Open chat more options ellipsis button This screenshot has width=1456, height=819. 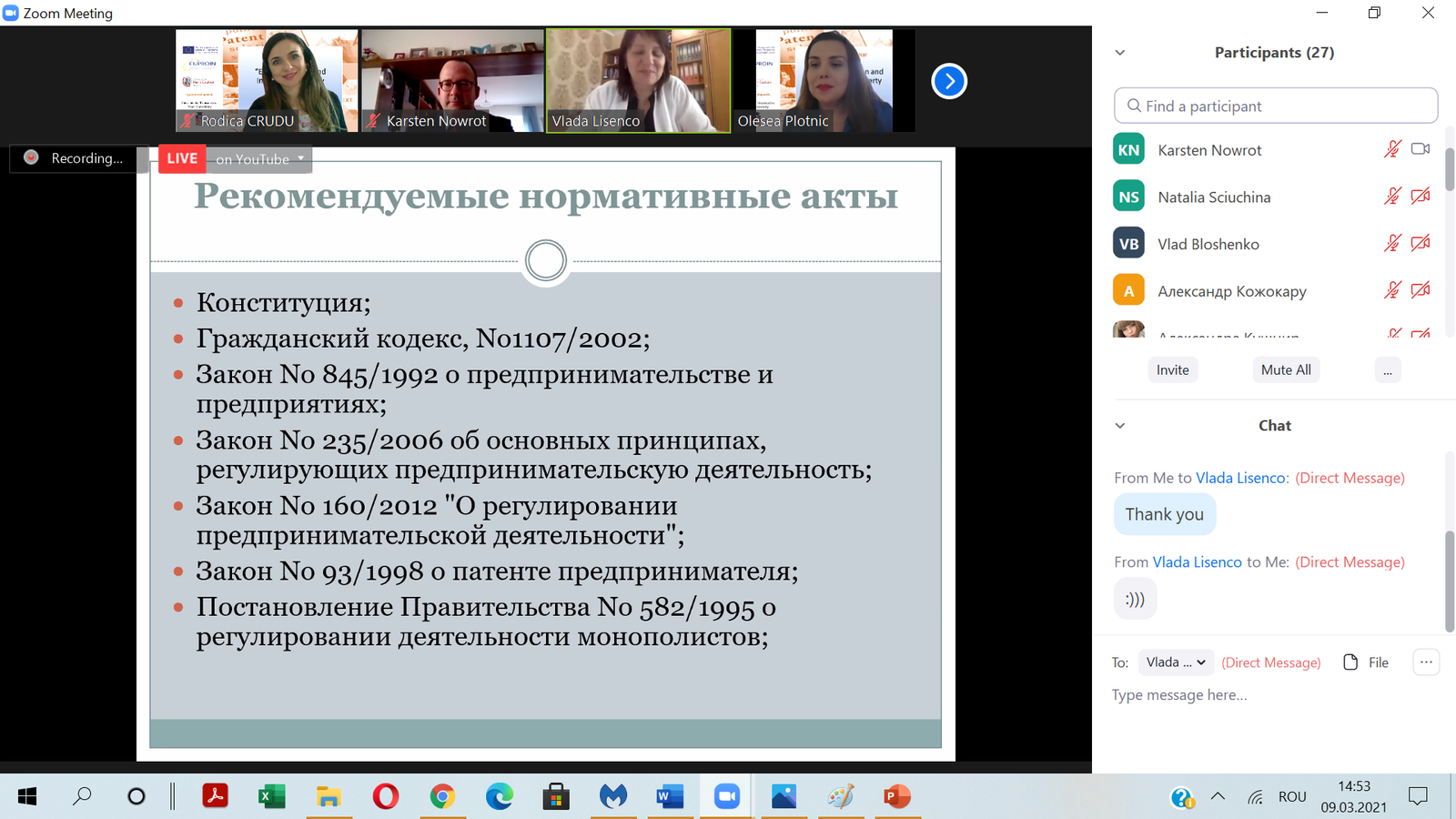tap(1426, 662)
